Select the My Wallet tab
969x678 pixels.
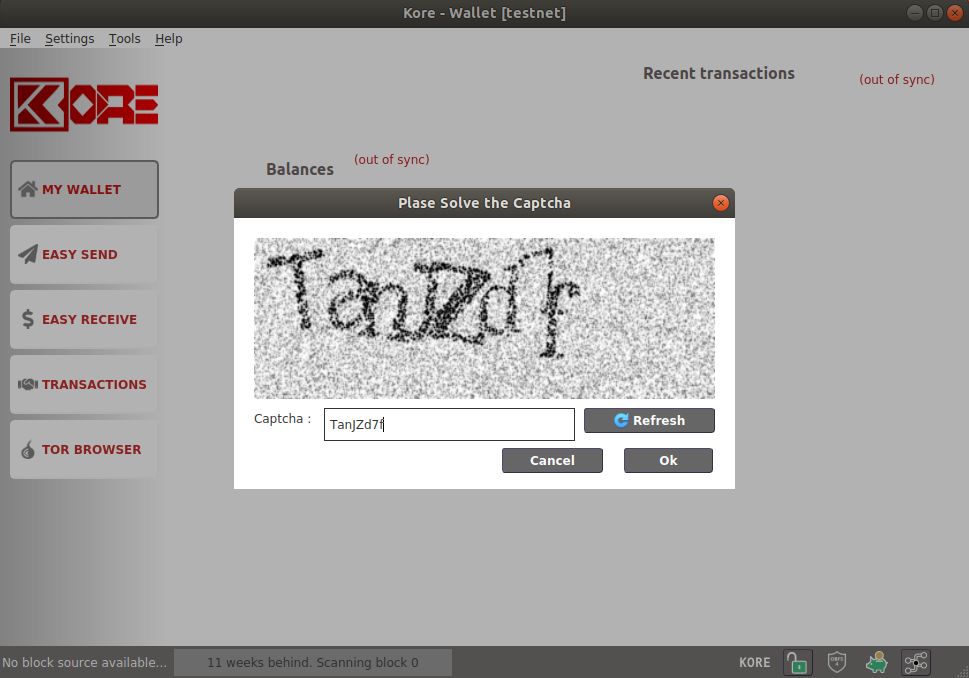click(x=84, y=189)
